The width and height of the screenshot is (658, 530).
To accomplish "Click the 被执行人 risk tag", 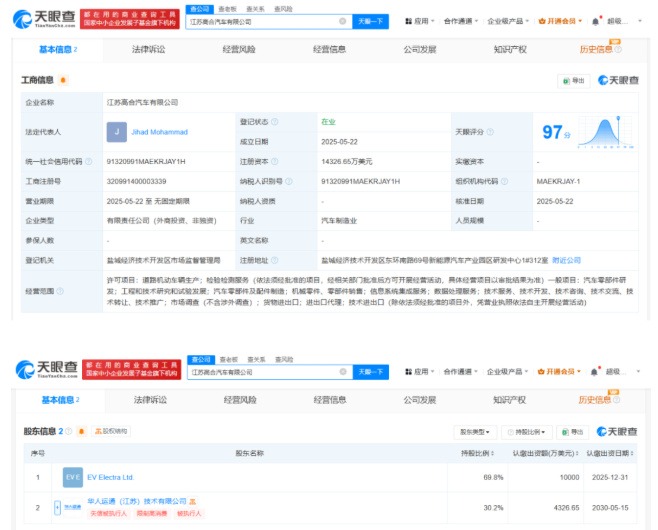I will pyautogui.click(x=189, y=514).
